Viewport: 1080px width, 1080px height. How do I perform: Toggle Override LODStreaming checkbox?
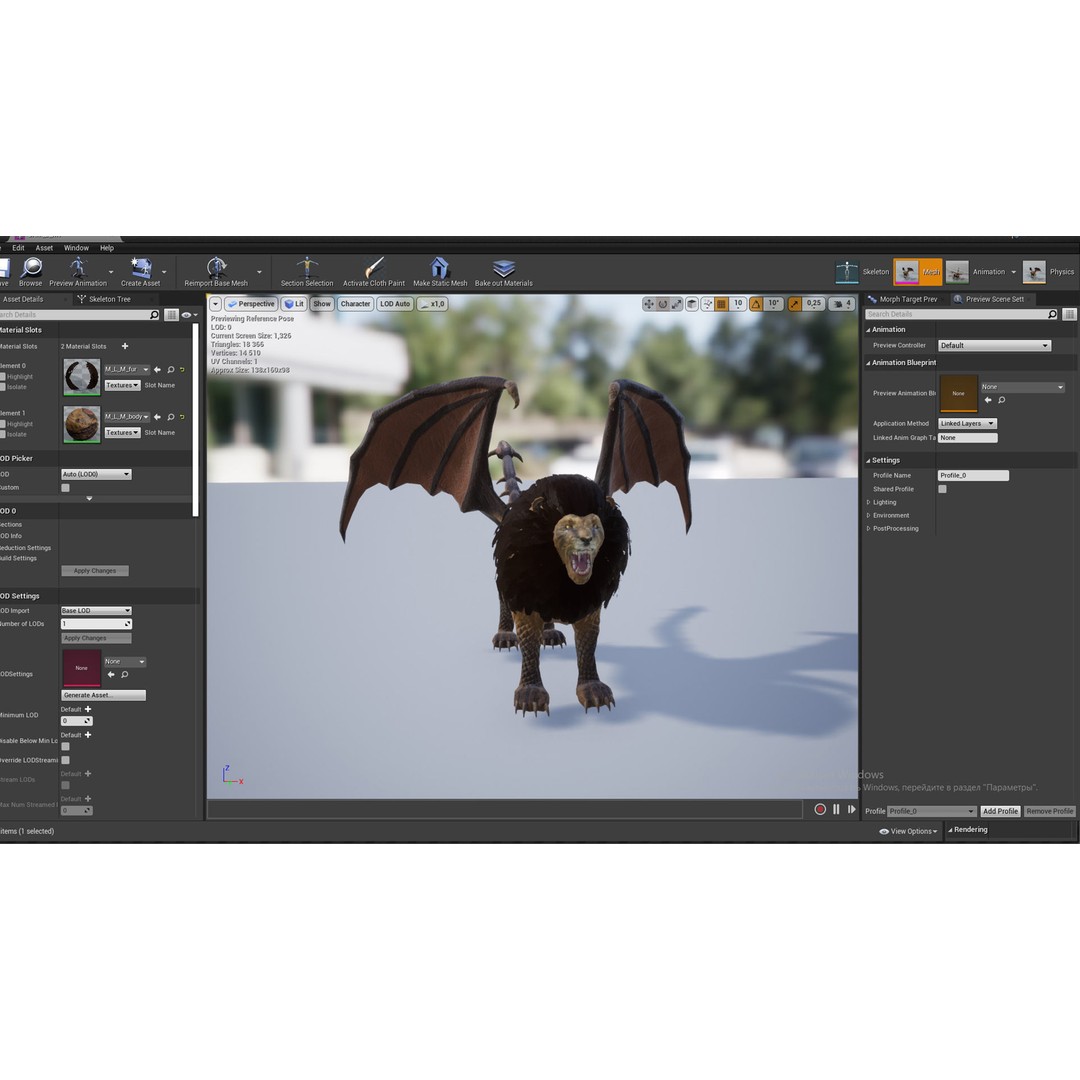65,760
